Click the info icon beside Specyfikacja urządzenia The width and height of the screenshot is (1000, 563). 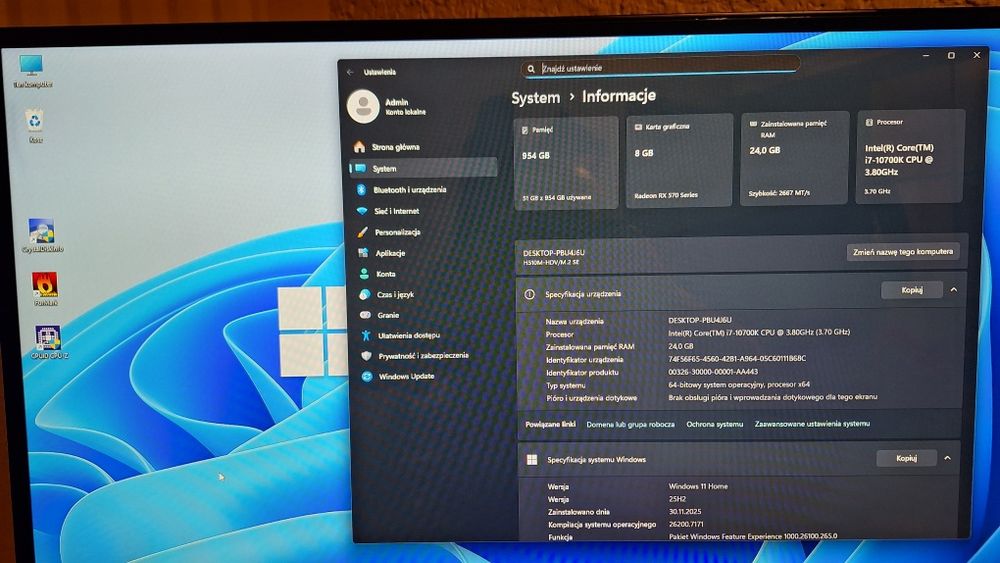coord(529,295)
